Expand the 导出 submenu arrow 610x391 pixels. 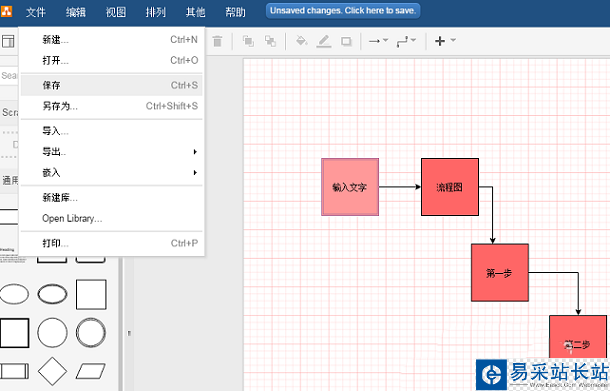tap(195, 152)
